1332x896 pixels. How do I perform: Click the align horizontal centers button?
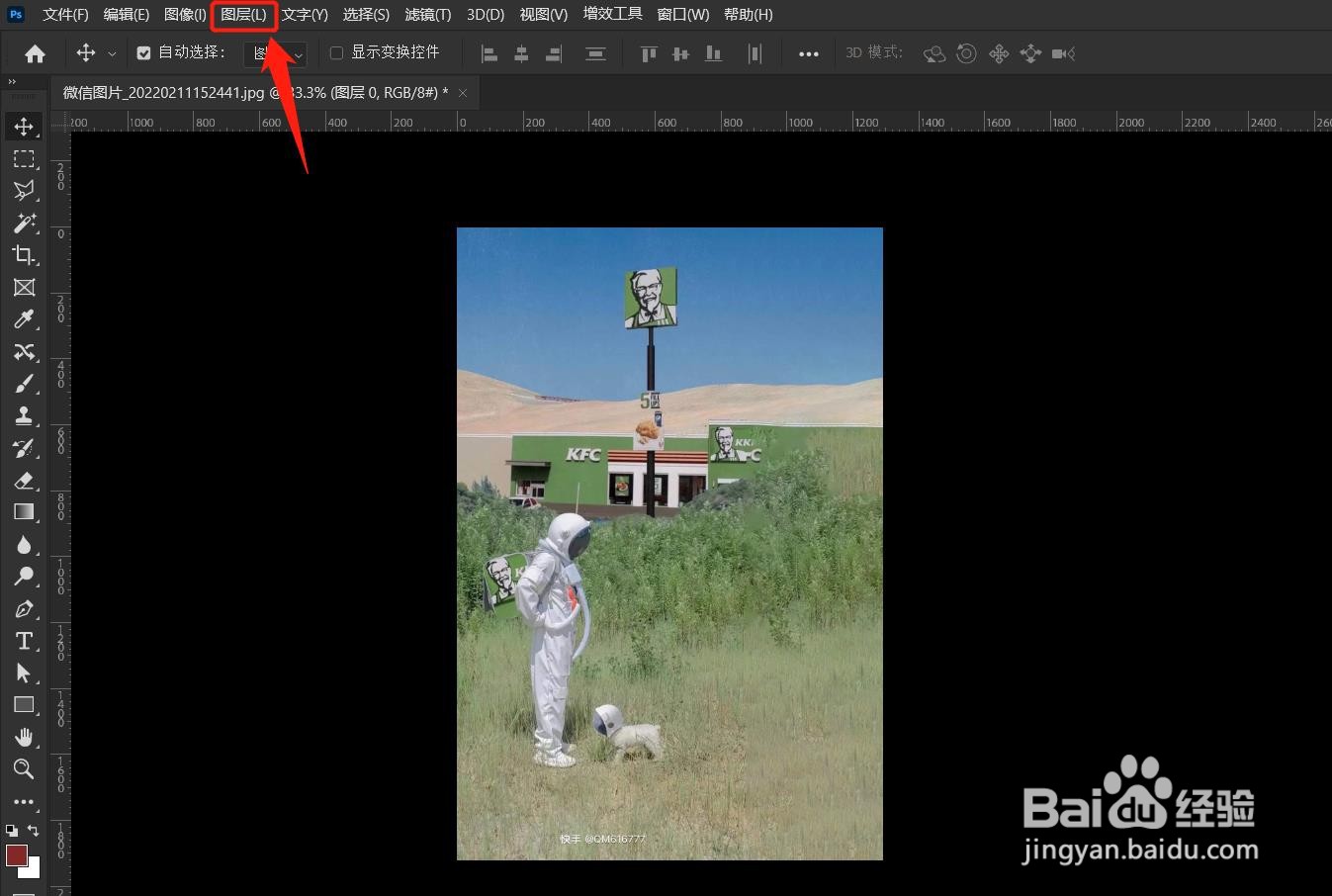point(521,52)
